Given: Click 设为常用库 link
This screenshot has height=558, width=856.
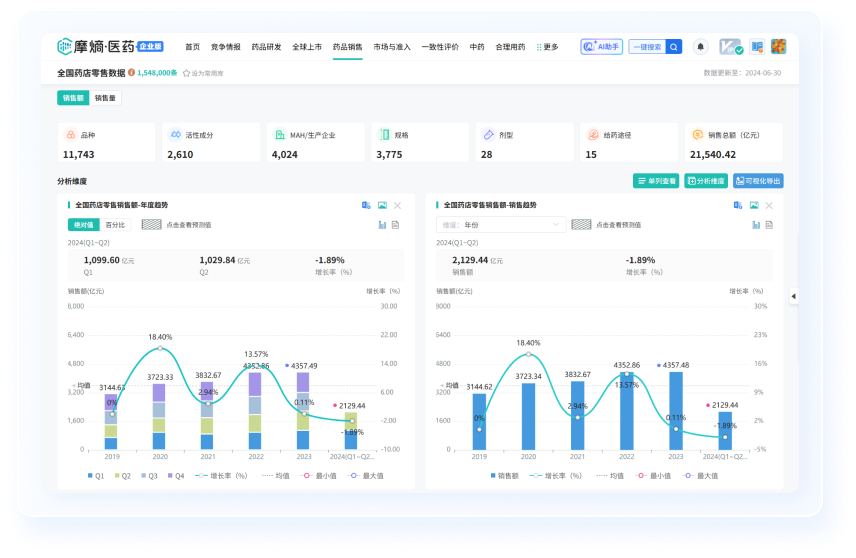Looking at the screenshot, I should tap(207, 73).
